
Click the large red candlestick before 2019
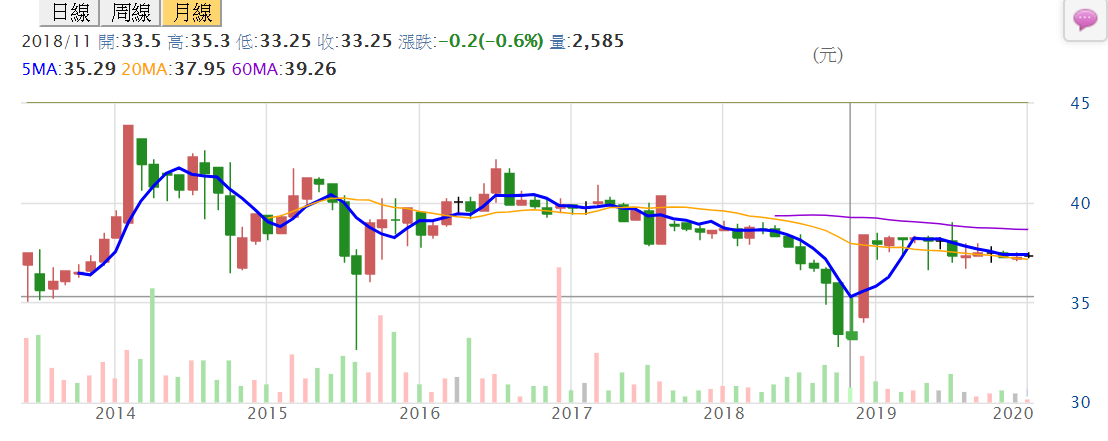click(863, 276)
